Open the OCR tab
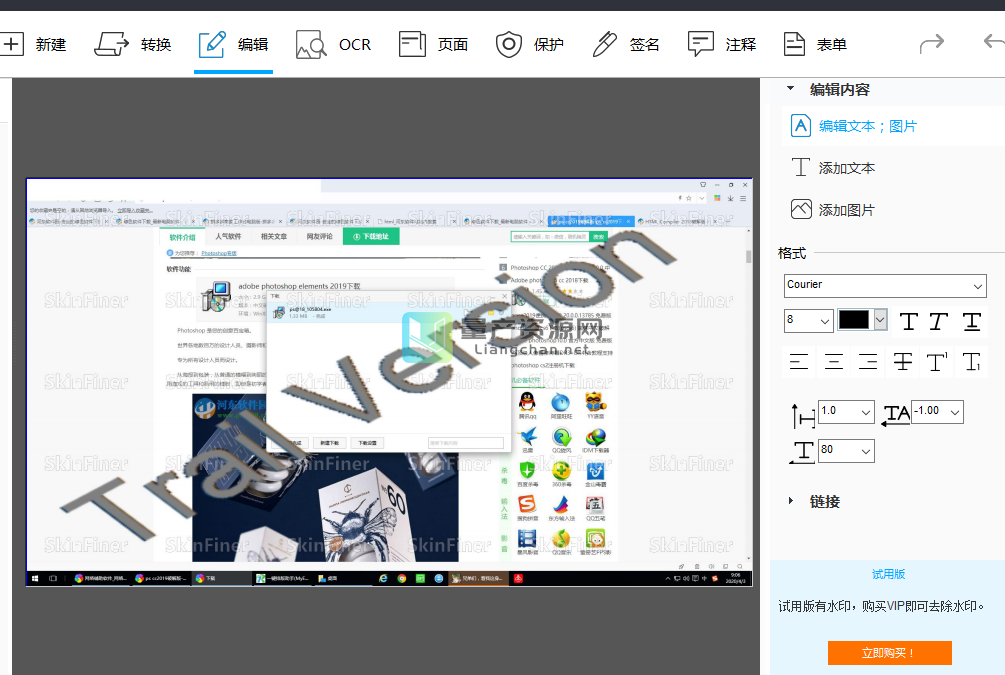The height and width of the screenshot is (675, 1005). [333, 44]
